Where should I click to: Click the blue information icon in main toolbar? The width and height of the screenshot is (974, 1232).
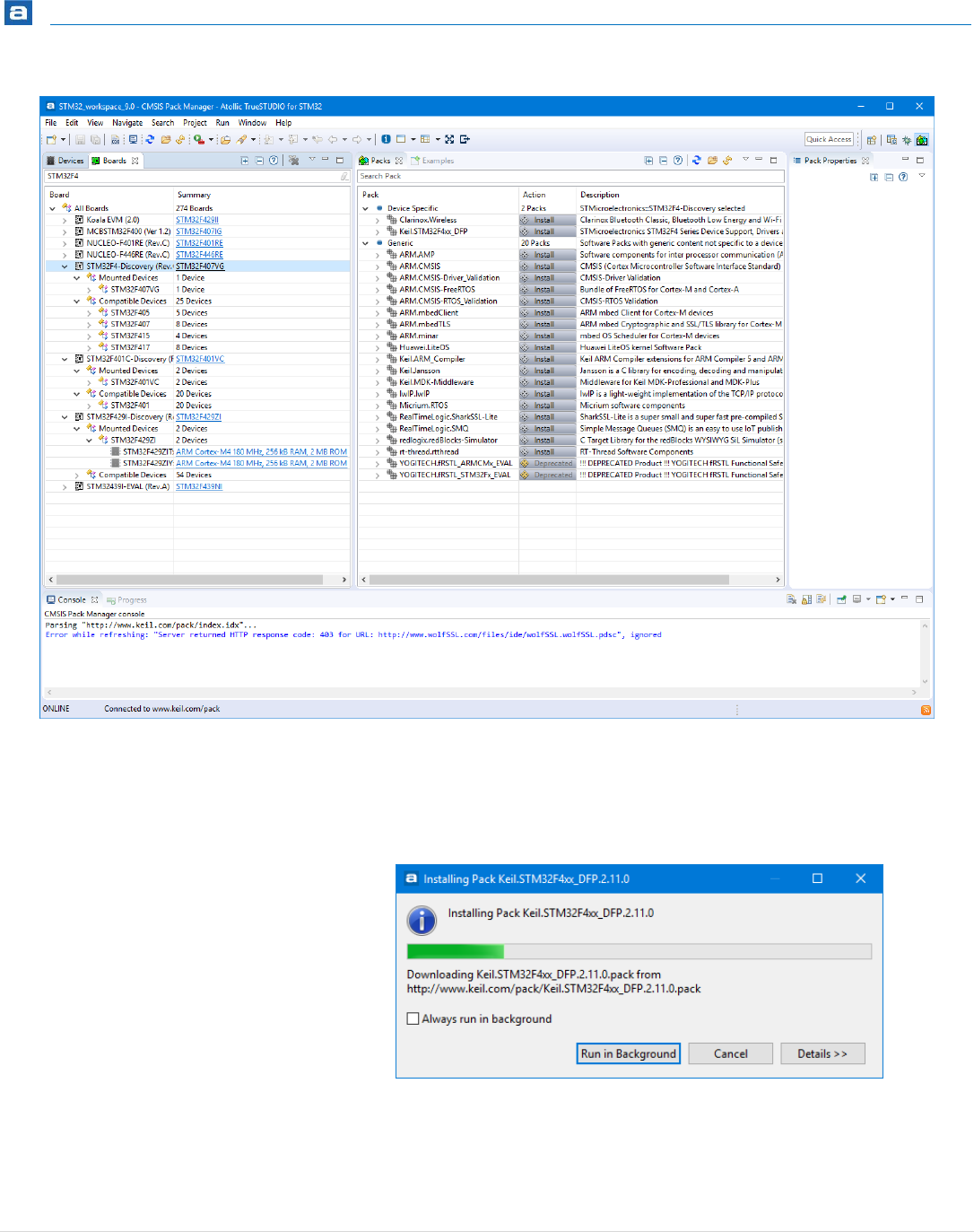(386, 139)
